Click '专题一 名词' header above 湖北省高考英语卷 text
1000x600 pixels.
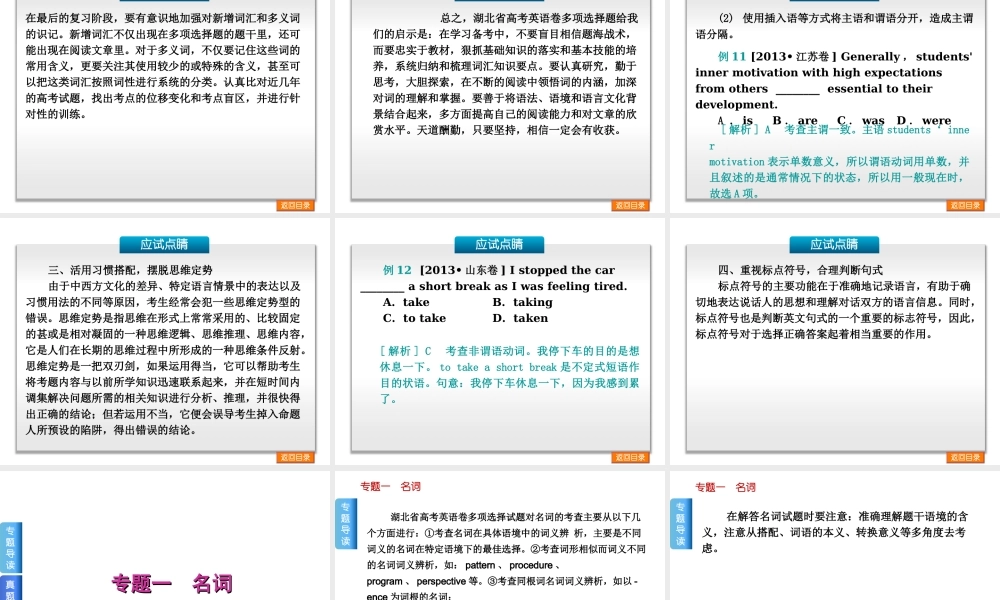(390, 487)
